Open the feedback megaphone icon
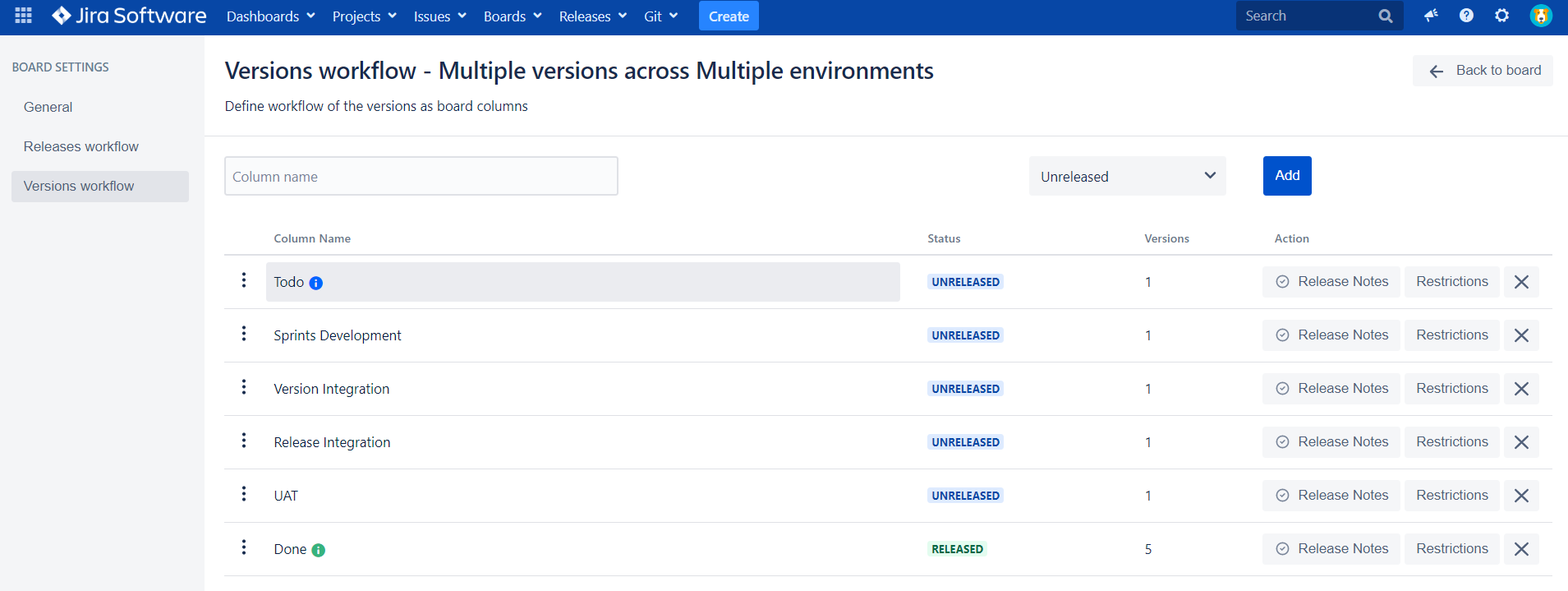 click(x=1431, y=16)
